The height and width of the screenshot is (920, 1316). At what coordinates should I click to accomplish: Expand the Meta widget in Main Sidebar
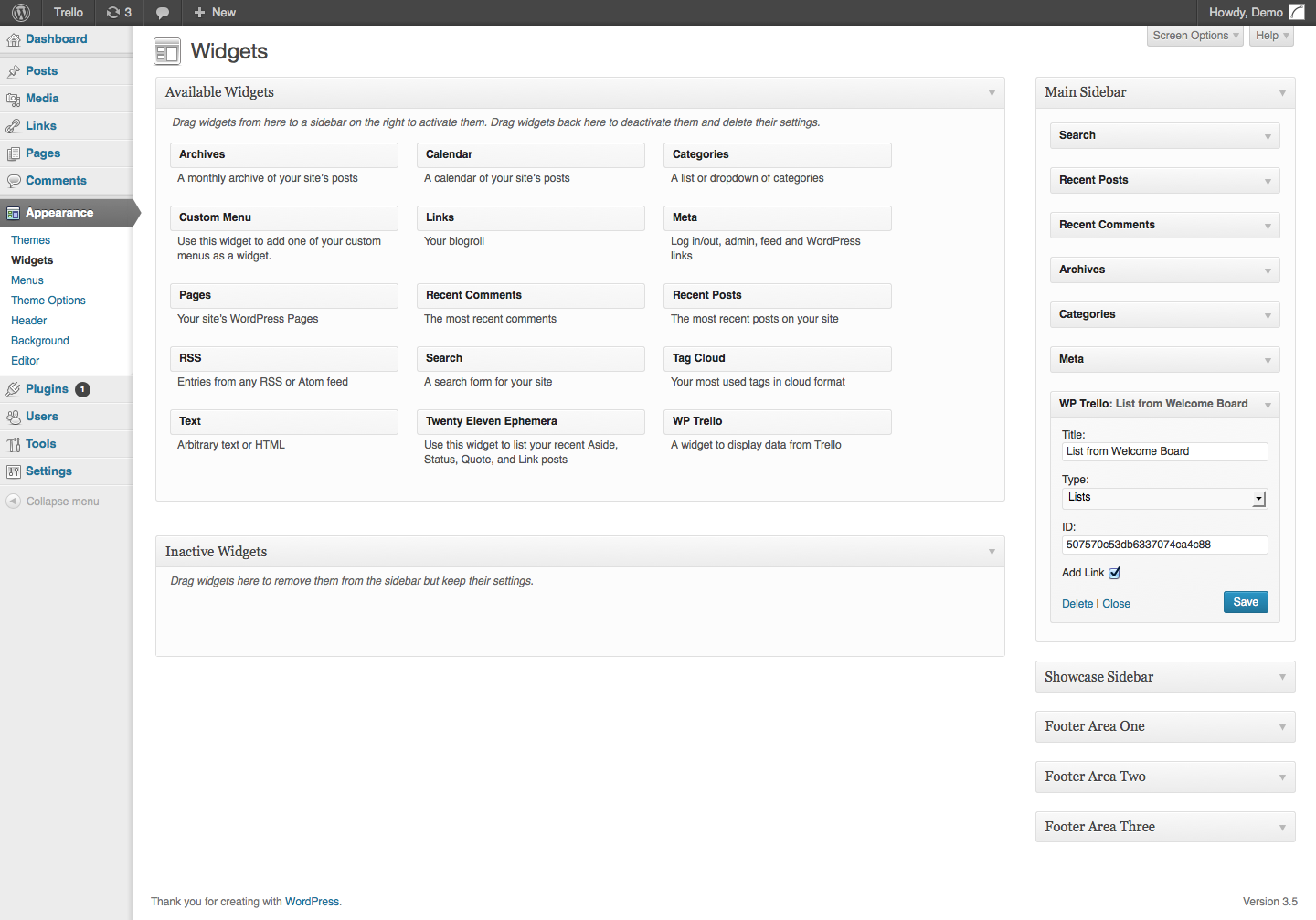[1268, 360]
